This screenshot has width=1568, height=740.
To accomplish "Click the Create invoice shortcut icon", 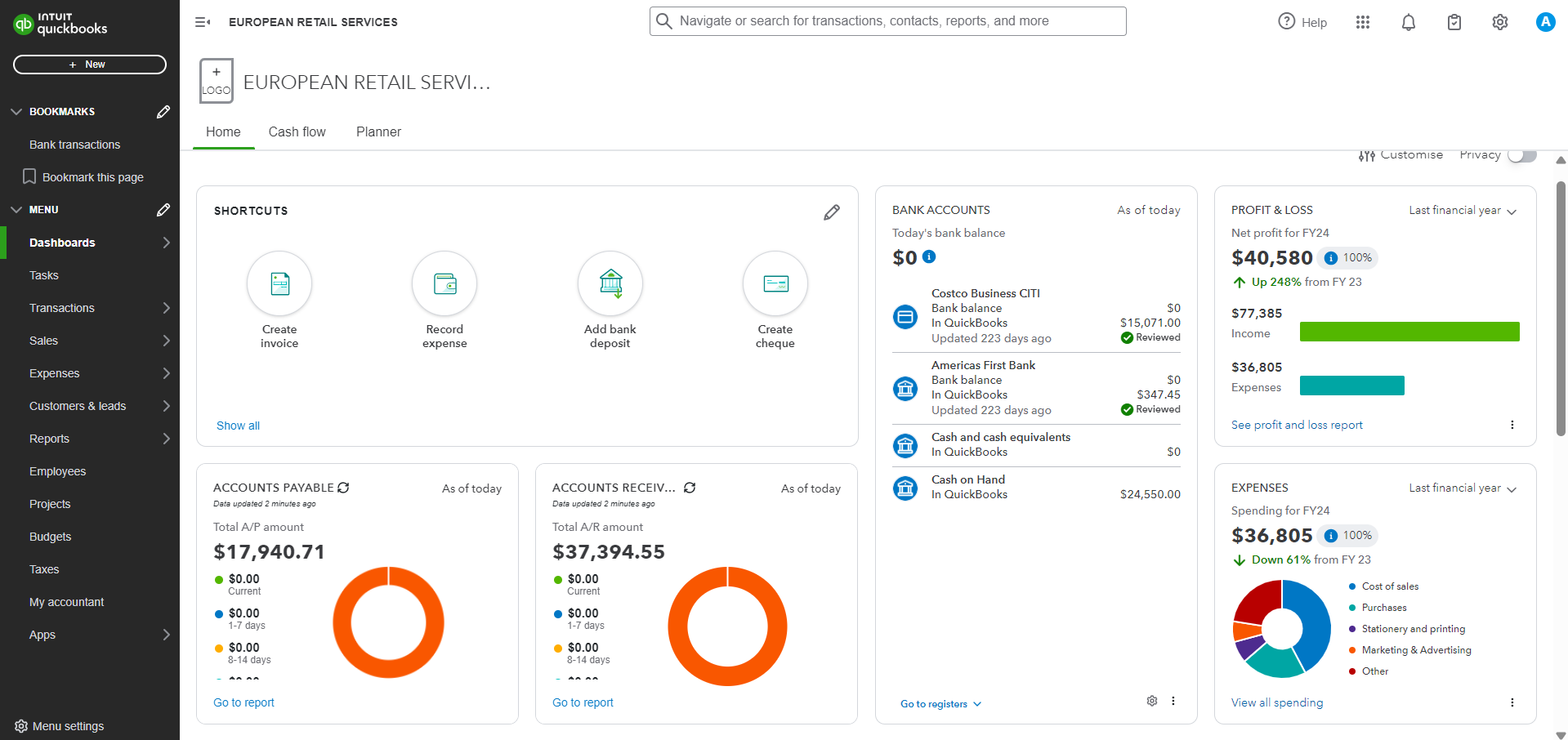I will [x=279, y=283].
